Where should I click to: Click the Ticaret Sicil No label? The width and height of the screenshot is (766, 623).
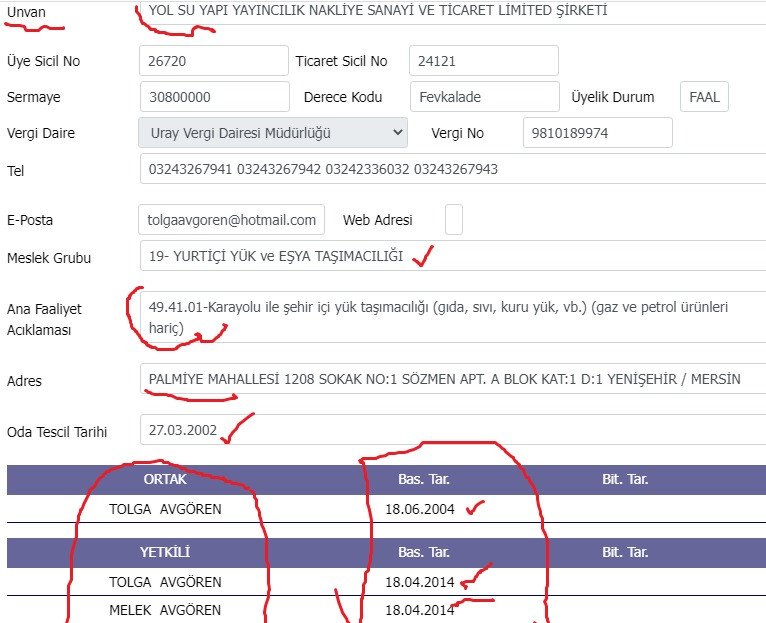pos(341,61)
